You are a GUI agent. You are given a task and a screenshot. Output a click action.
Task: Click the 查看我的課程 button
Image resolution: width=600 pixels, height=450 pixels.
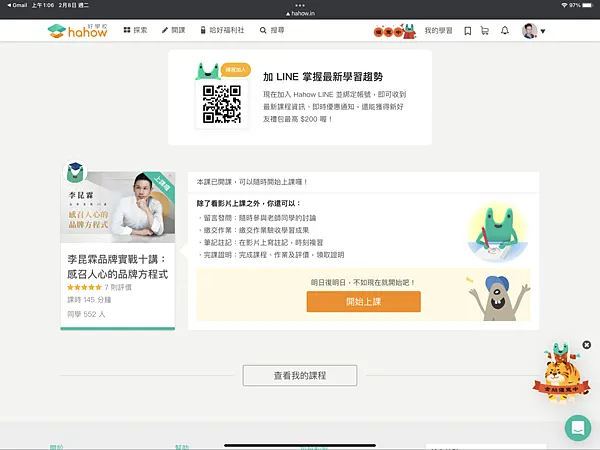click(300, 375)
